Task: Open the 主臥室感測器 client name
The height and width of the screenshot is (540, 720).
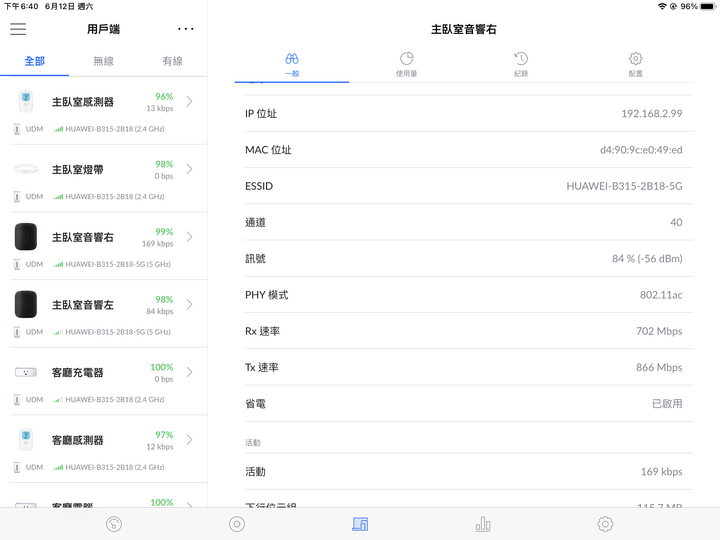Action: (83, 102)
